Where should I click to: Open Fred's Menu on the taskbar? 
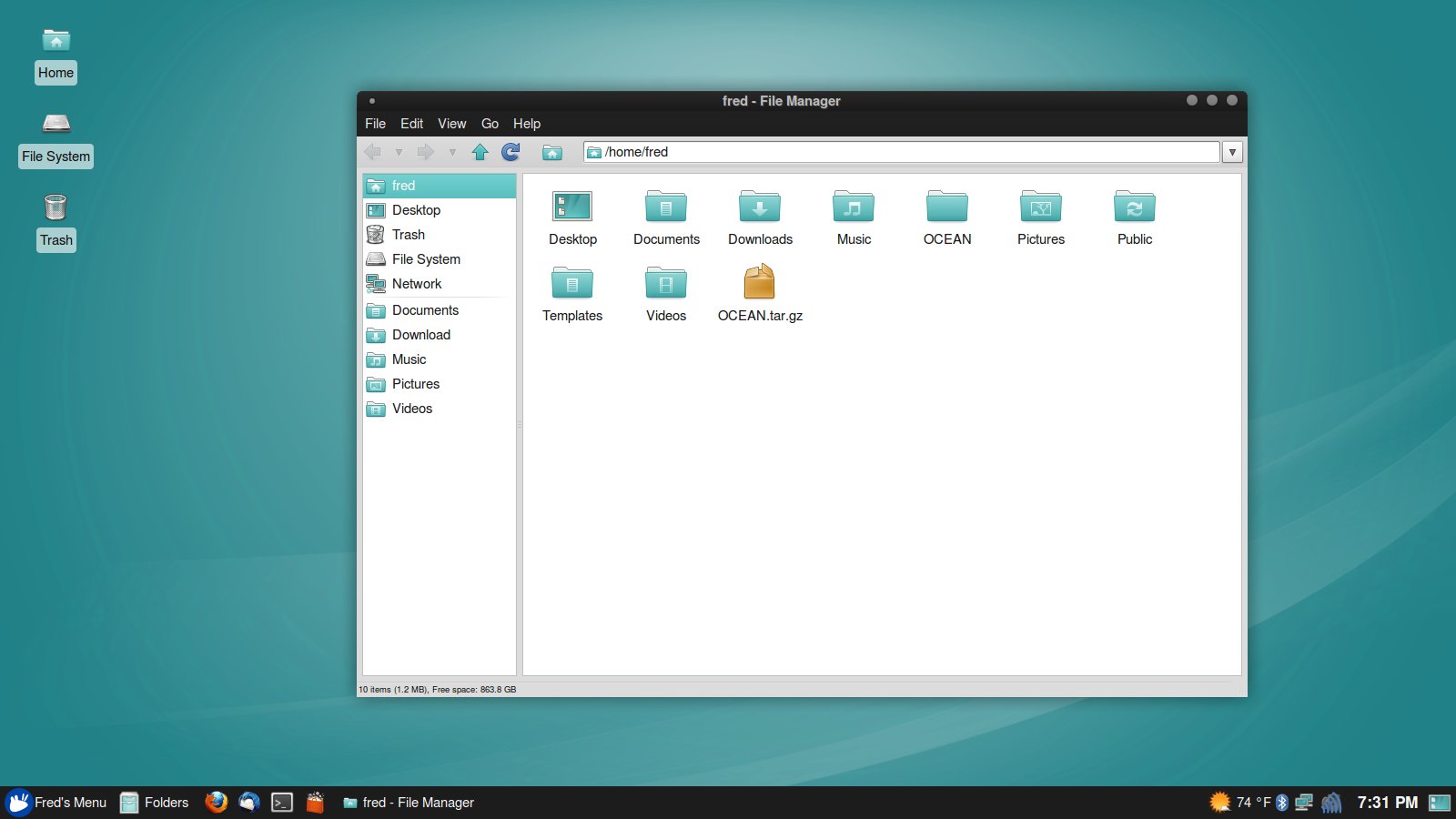[56, 803]
